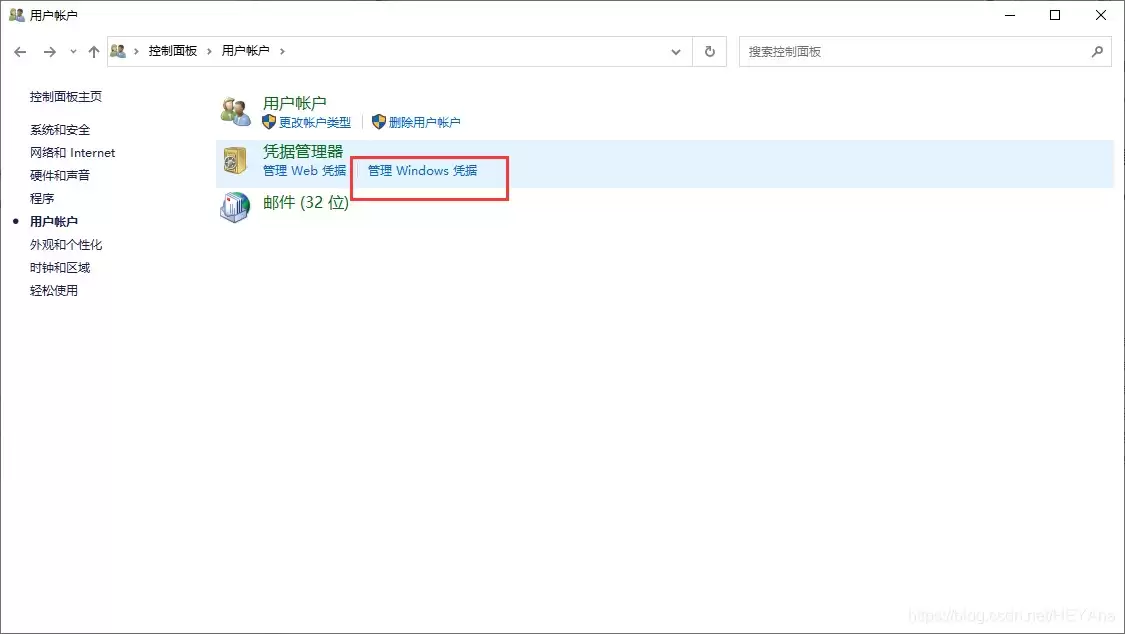Go up one level with the up arrow
1125x634 pixels.
pyautogui.click(x=93, y=52)
